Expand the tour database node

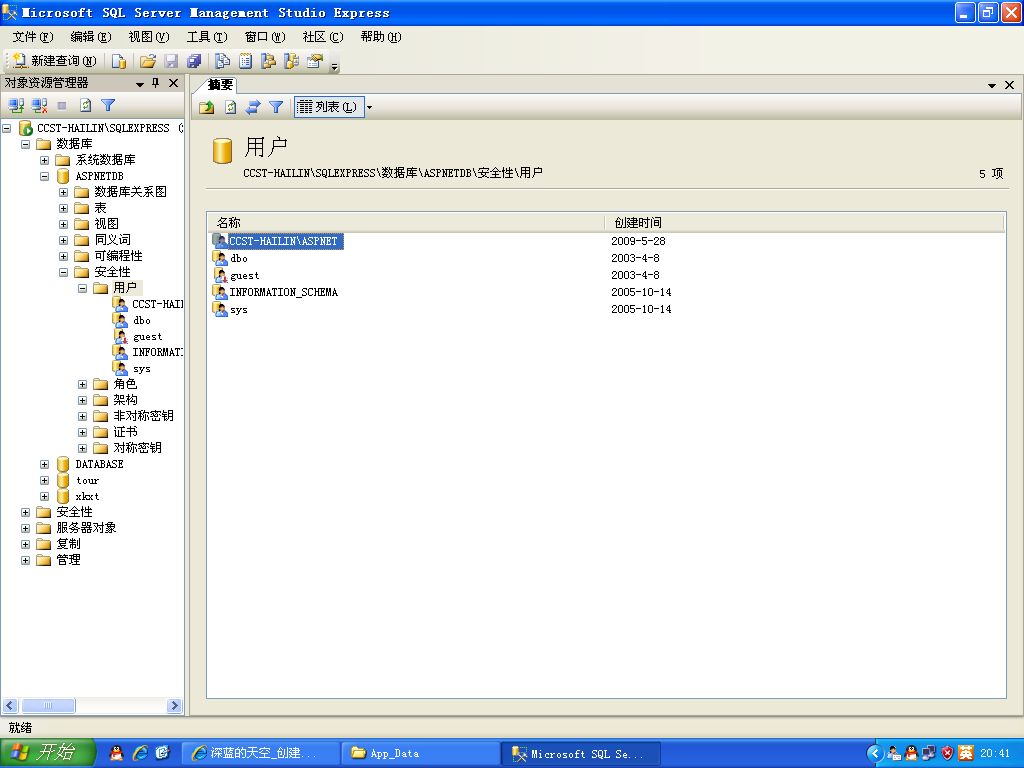44,480
